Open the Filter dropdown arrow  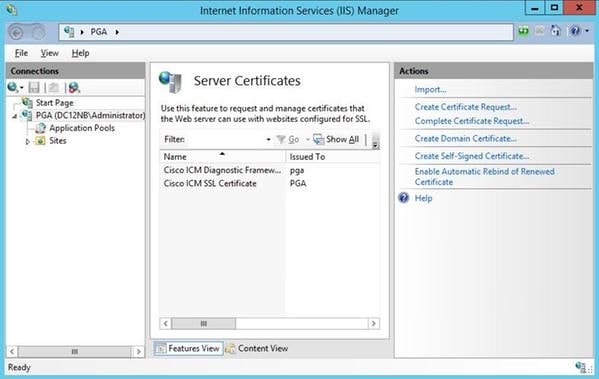pos(269,139)
